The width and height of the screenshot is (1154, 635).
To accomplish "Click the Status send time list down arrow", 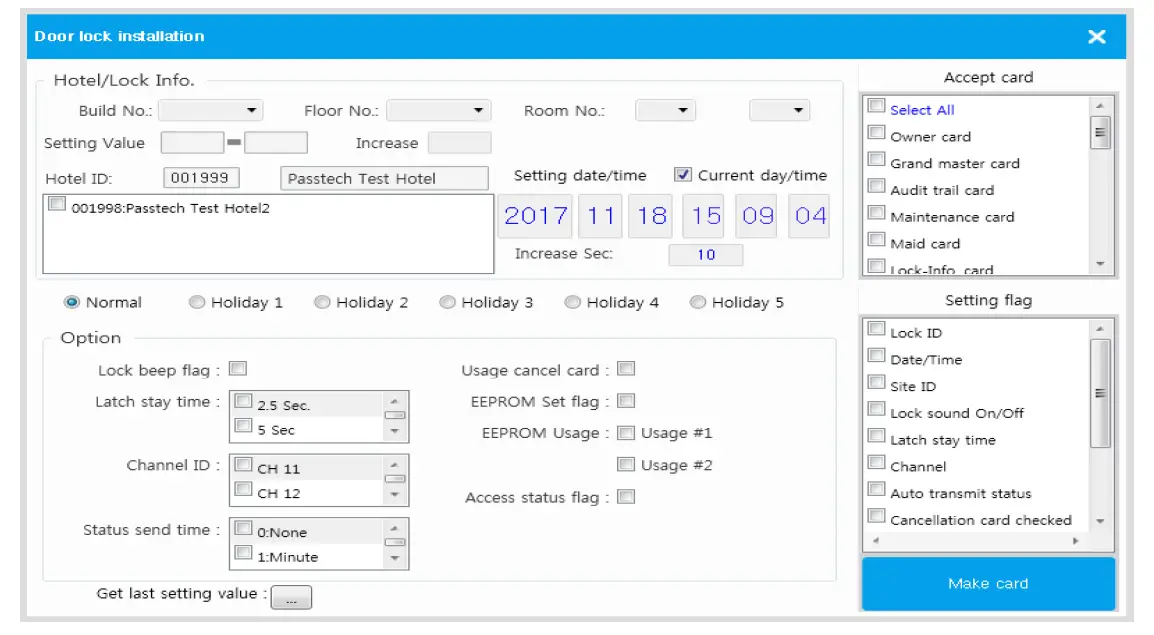I will [394, 558].
